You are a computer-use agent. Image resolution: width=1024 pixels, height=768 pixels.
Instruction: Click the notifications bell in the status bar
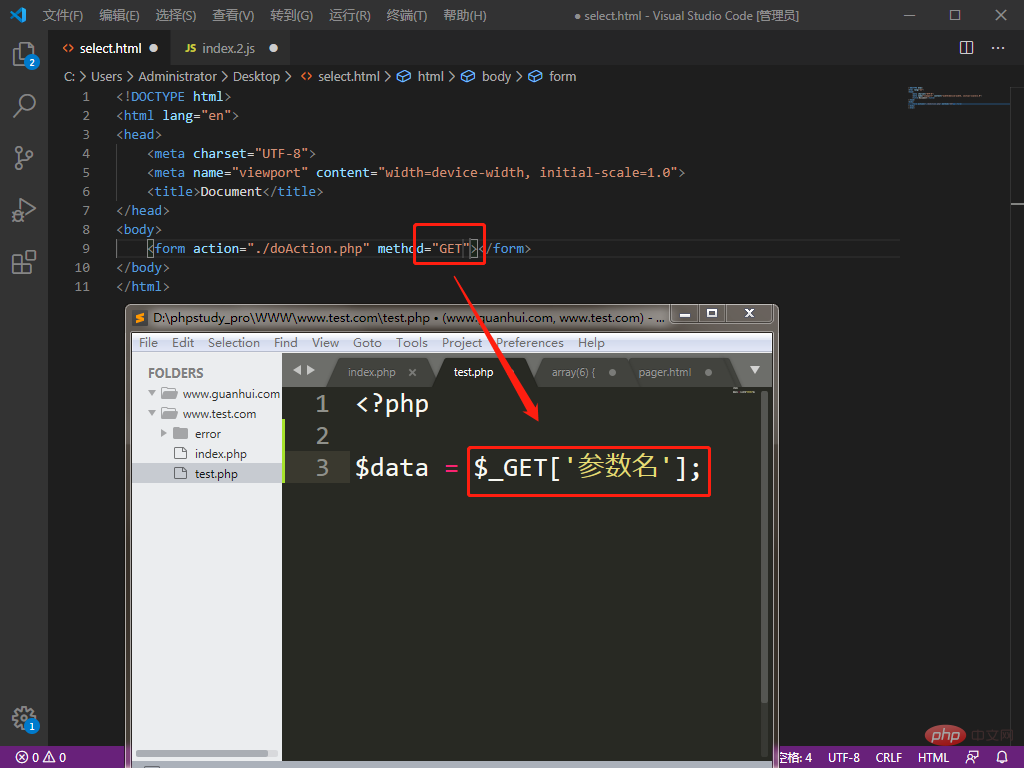point(1002,757)
